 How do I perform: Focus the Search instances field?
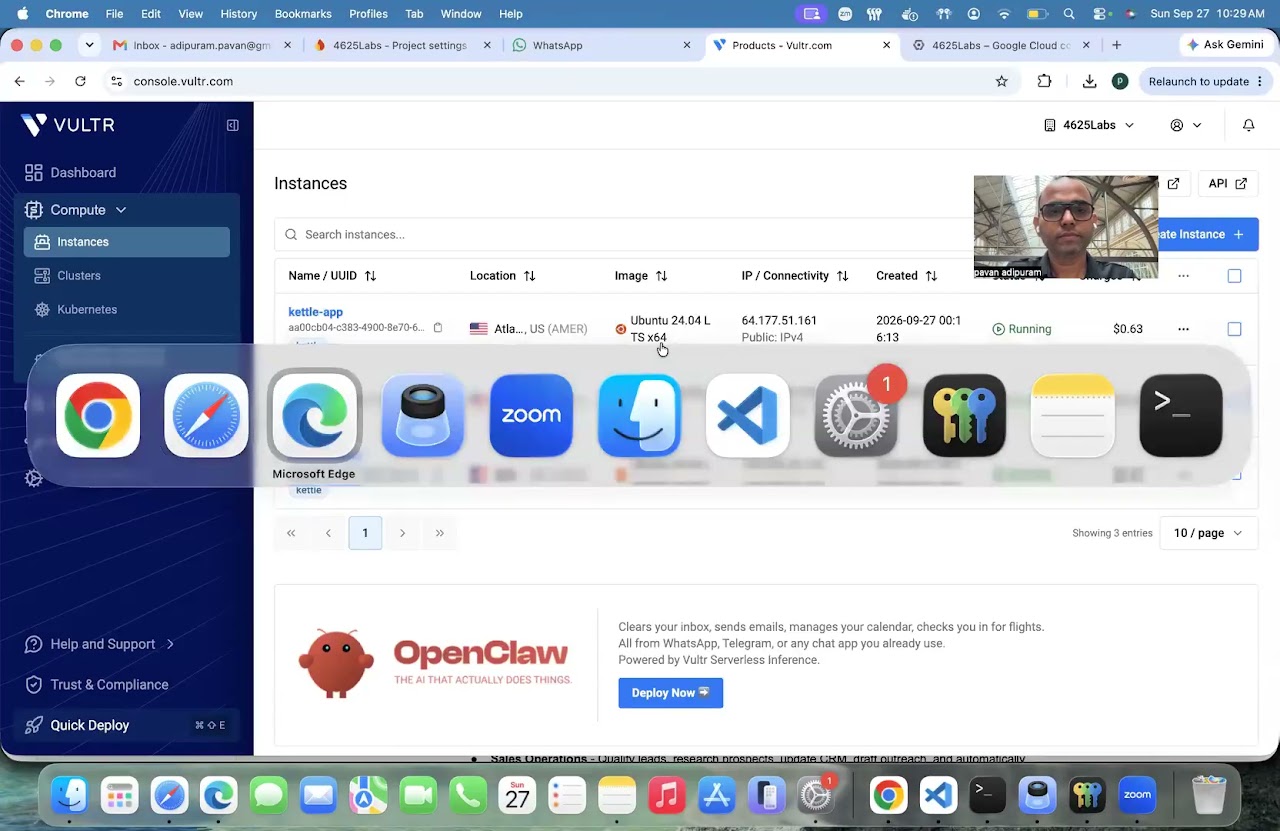624,234
